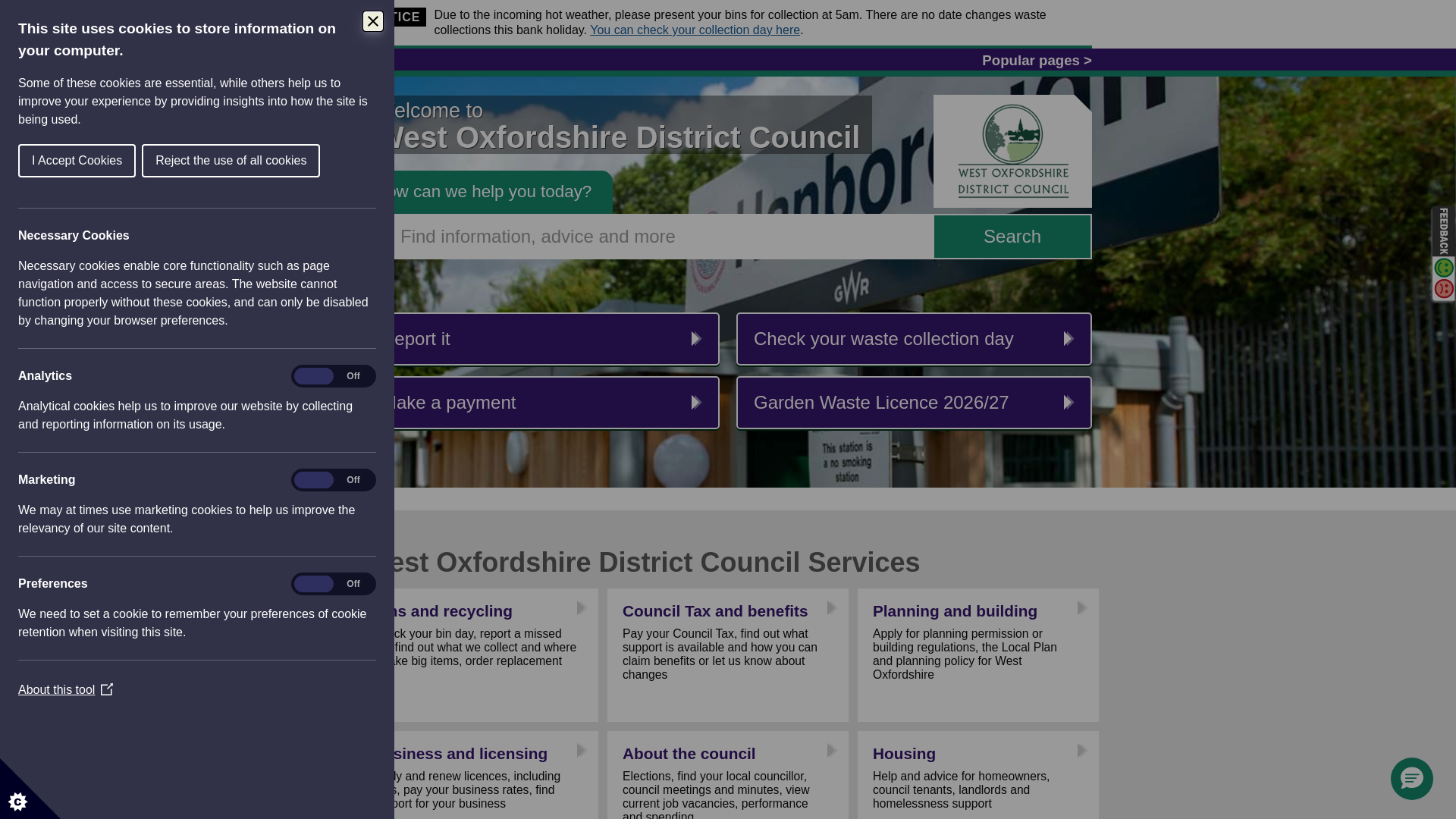1456x819 pixels.
Task: Open 'You can check your collection day here' link
Action: click(x=695, y=30)
